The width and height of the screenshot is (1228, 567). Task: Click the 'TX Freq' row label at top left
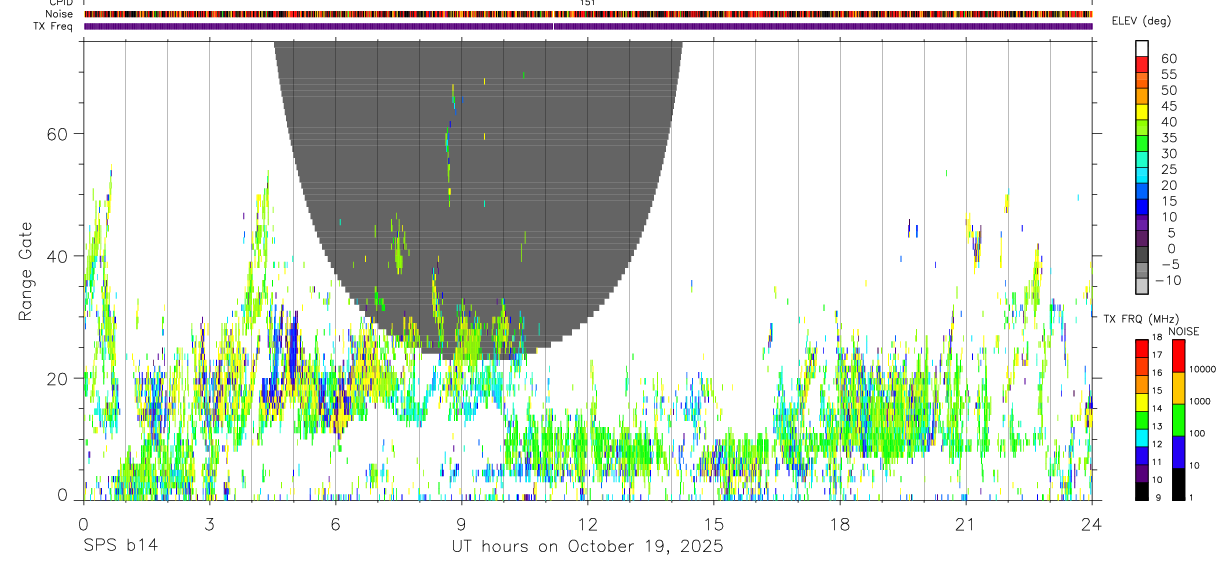54,26
